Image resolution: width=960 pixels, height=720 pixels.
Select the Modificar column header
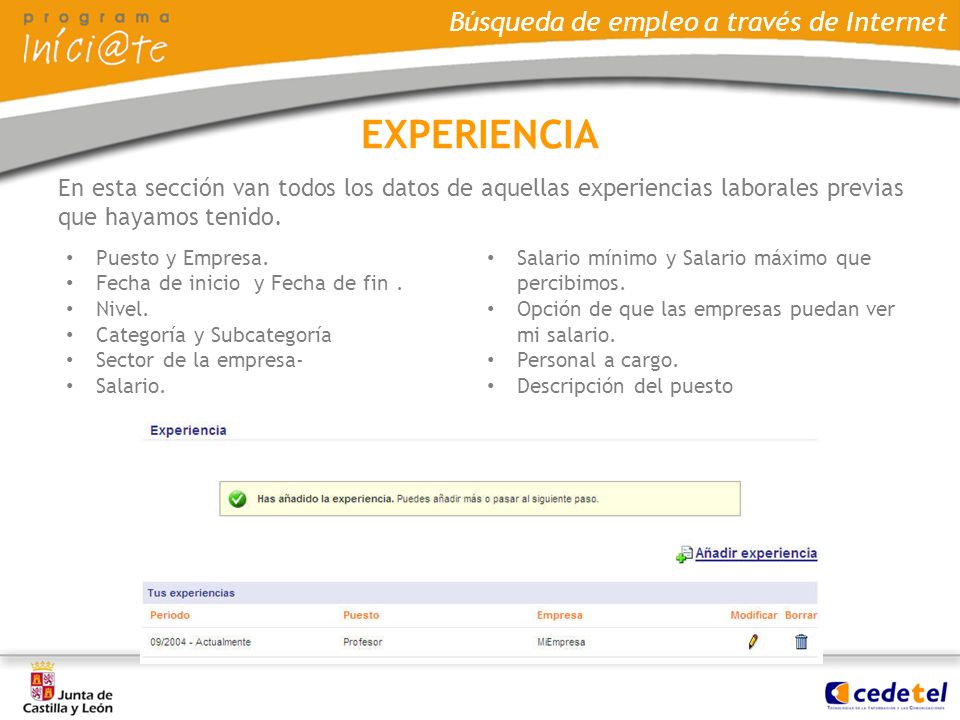(x=754, y=615)
